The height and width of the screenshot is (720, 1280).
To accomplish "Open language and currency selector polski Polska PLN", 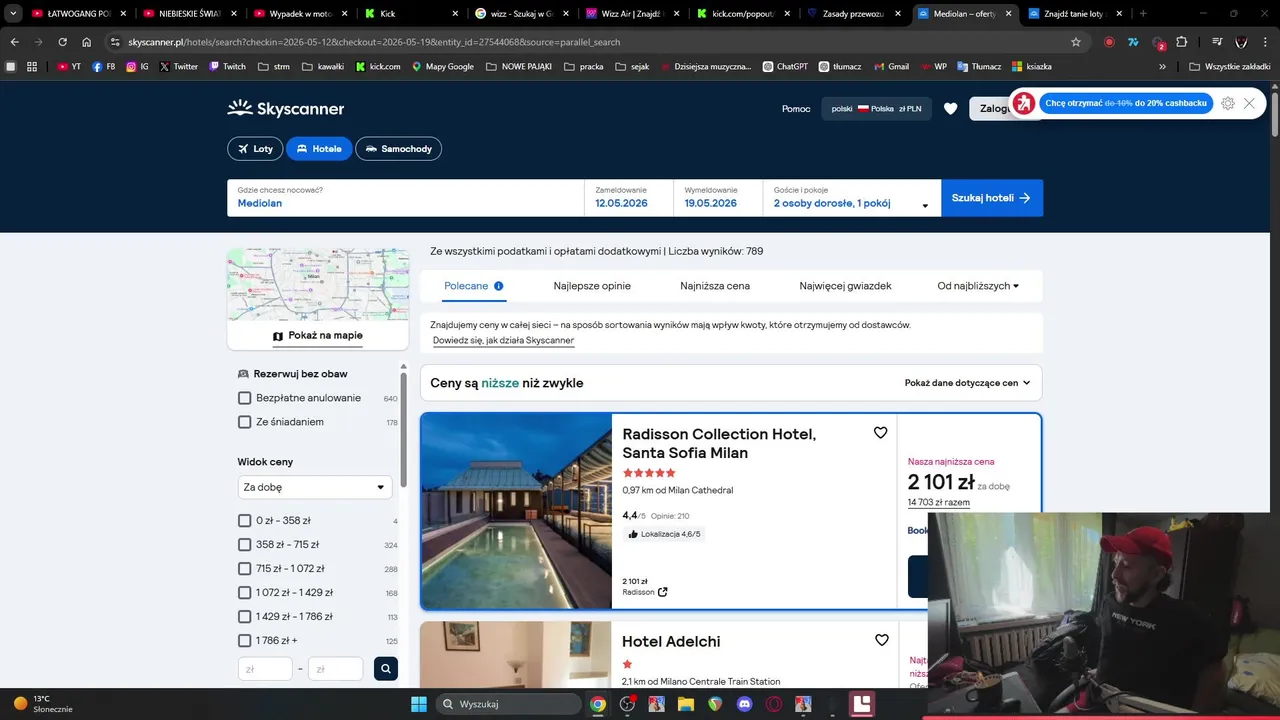I will 876,109.
